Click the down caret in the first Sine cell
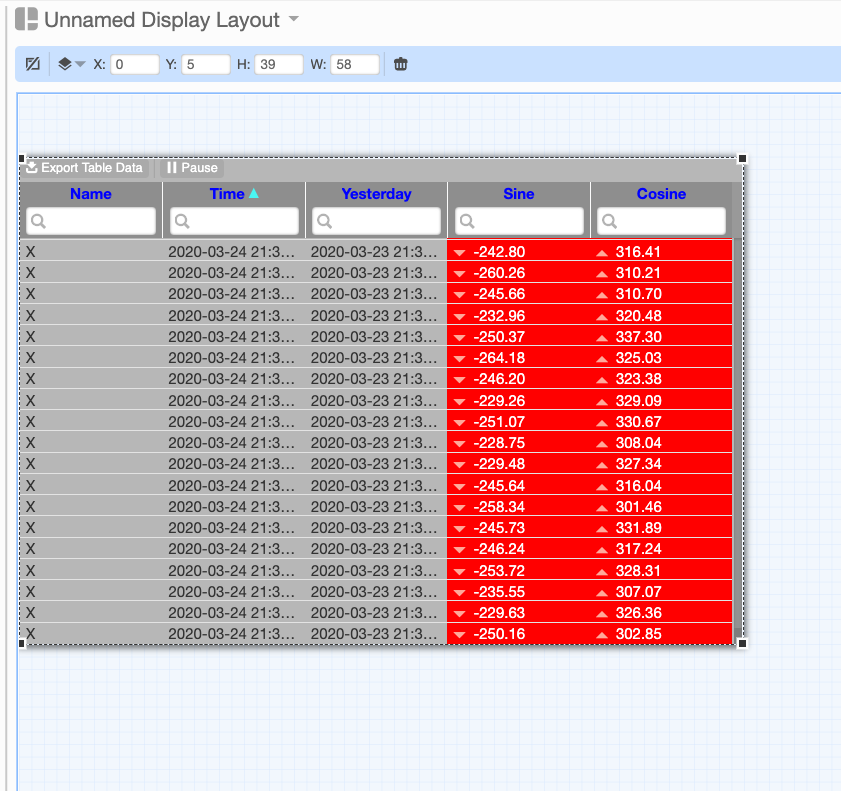 click(458, 251)
